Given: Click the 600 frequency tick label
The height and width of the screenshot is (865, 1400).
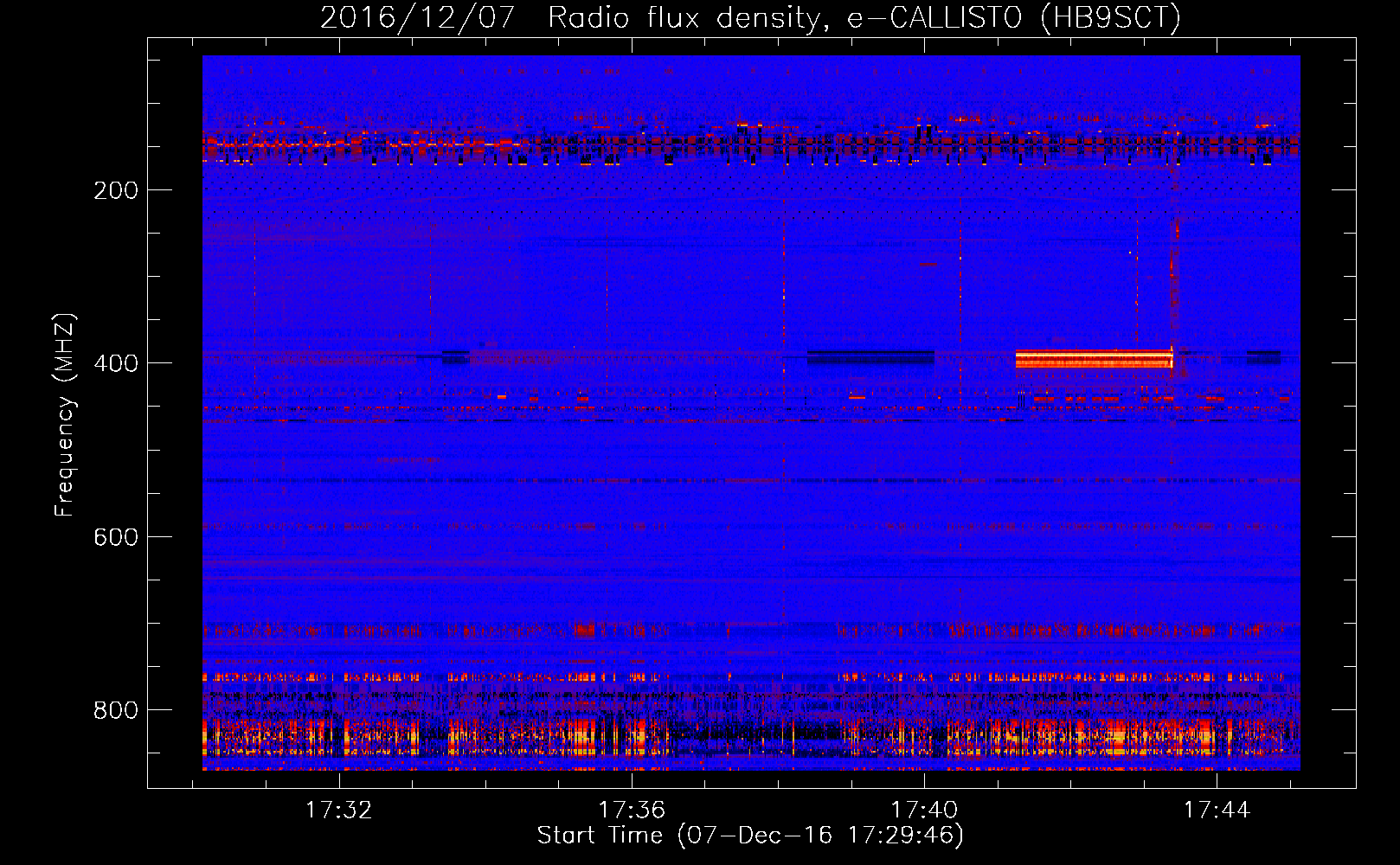Looking at the screenshot, I should [x=116, y=537].
